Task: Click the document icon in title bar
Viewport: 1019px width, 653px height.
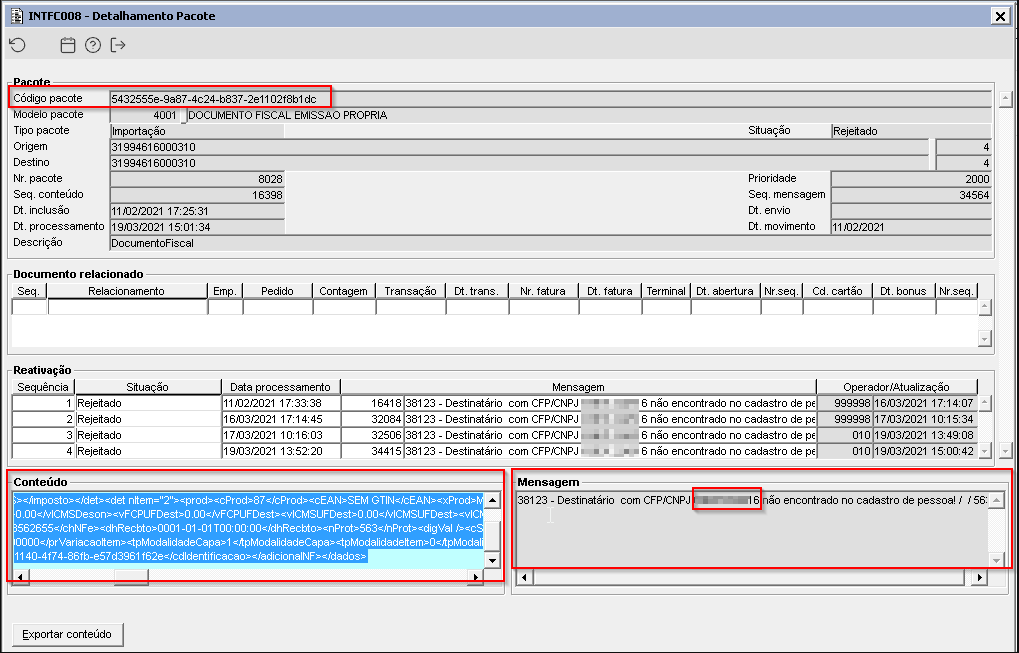Action: click(18, 16)
